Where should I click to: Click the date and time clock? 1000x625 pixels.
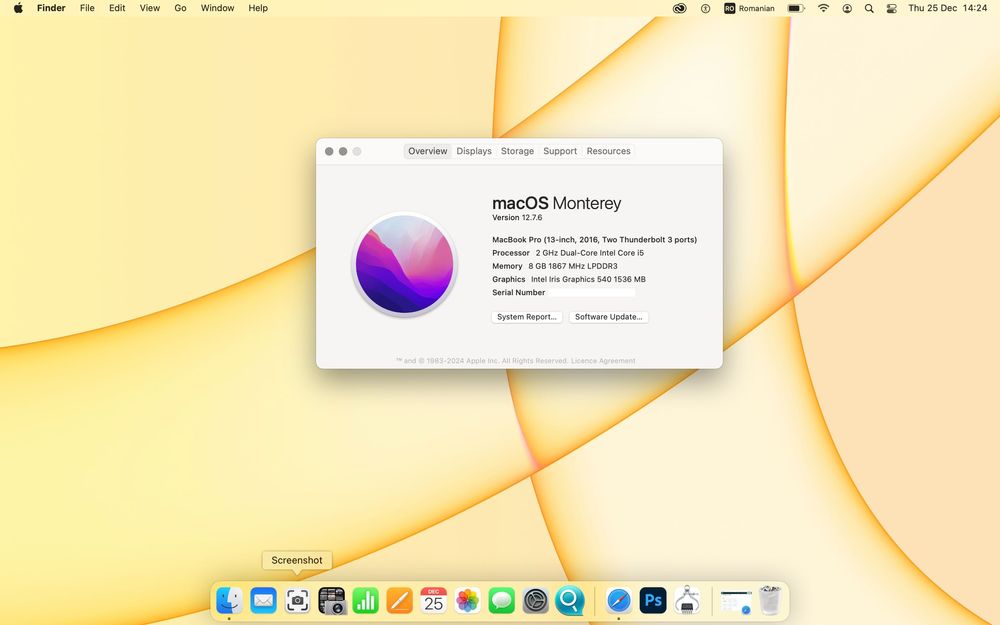tap(948, 8)
